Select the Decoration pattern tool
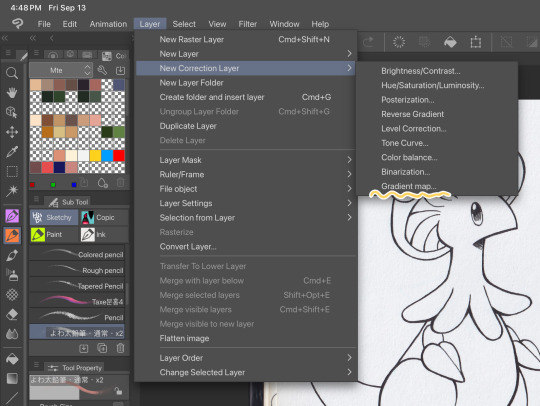Screen dimensions: 540x406 tap(12, 295)
